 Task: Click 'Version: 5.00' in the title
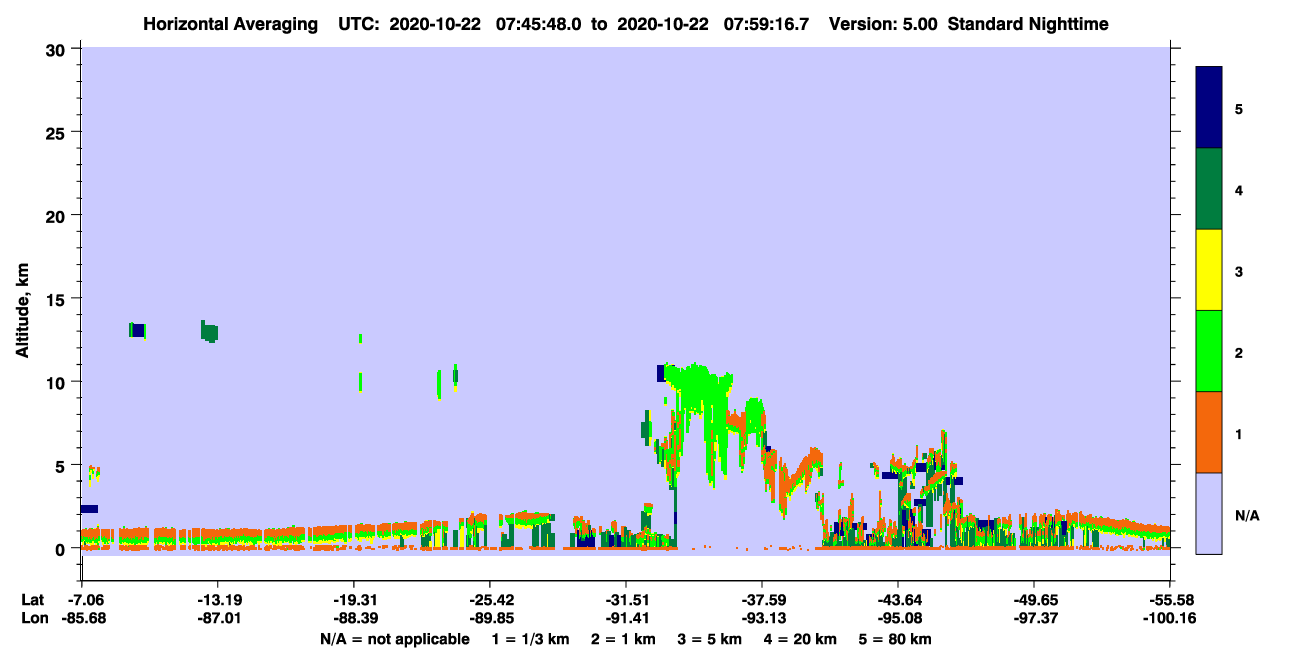[x=883, y=24]
